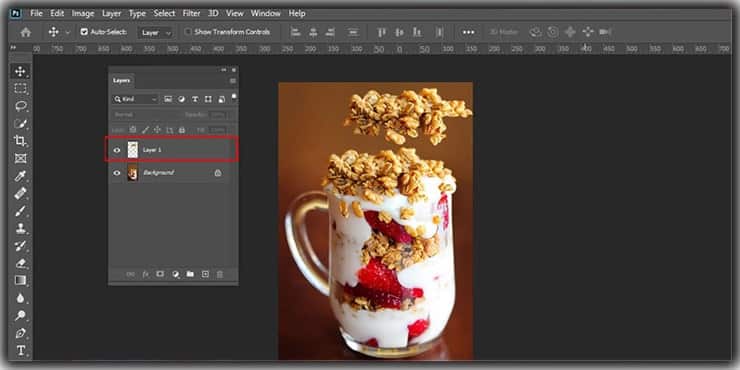Click the 3D pan object icon
The height and width of the screenshot is (370, 740).
pos(570,32)
